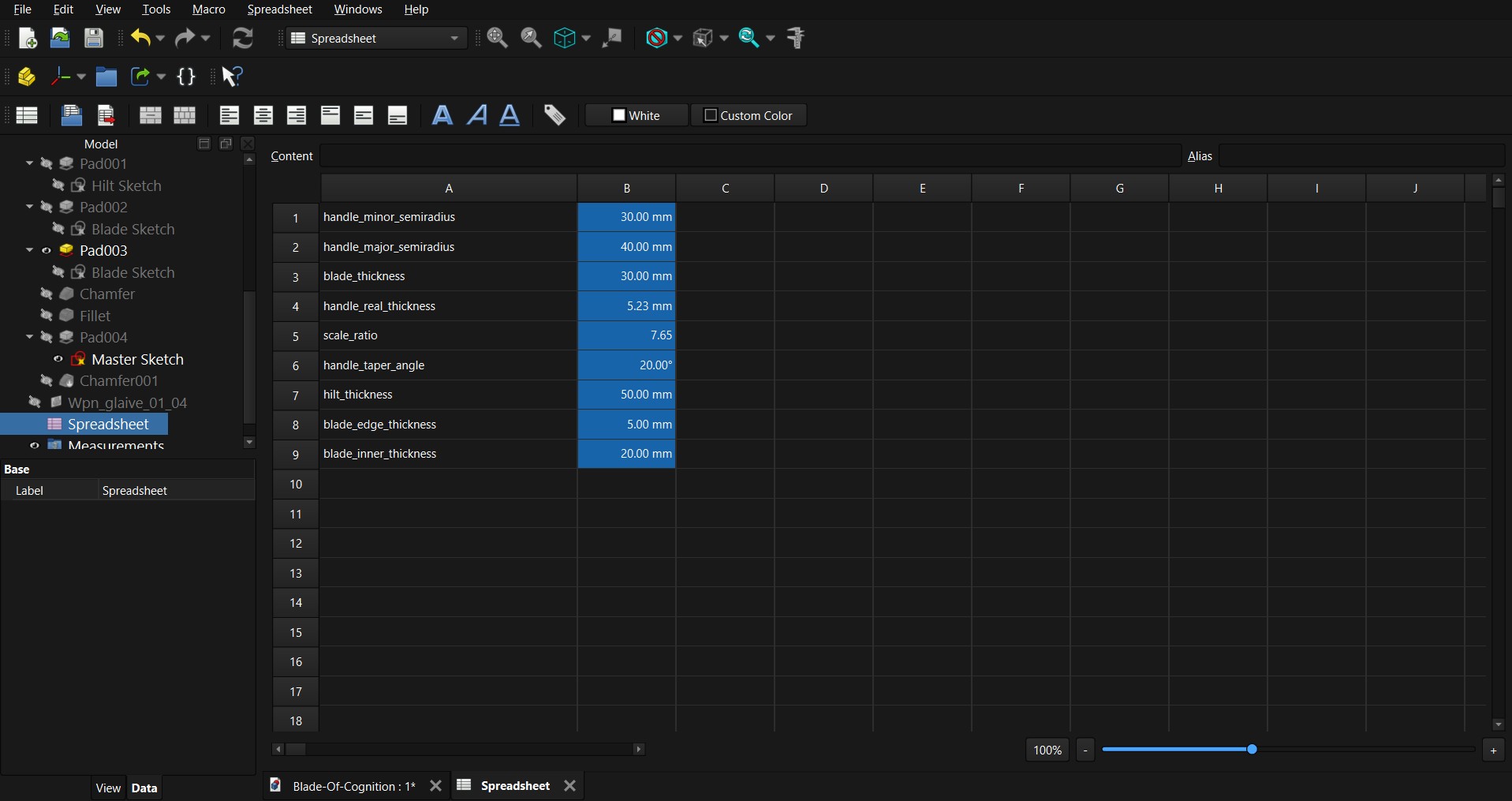Click the Save document icon
Image resolution: width=1512 pixels, height=801 pixels.
(94, 38)
